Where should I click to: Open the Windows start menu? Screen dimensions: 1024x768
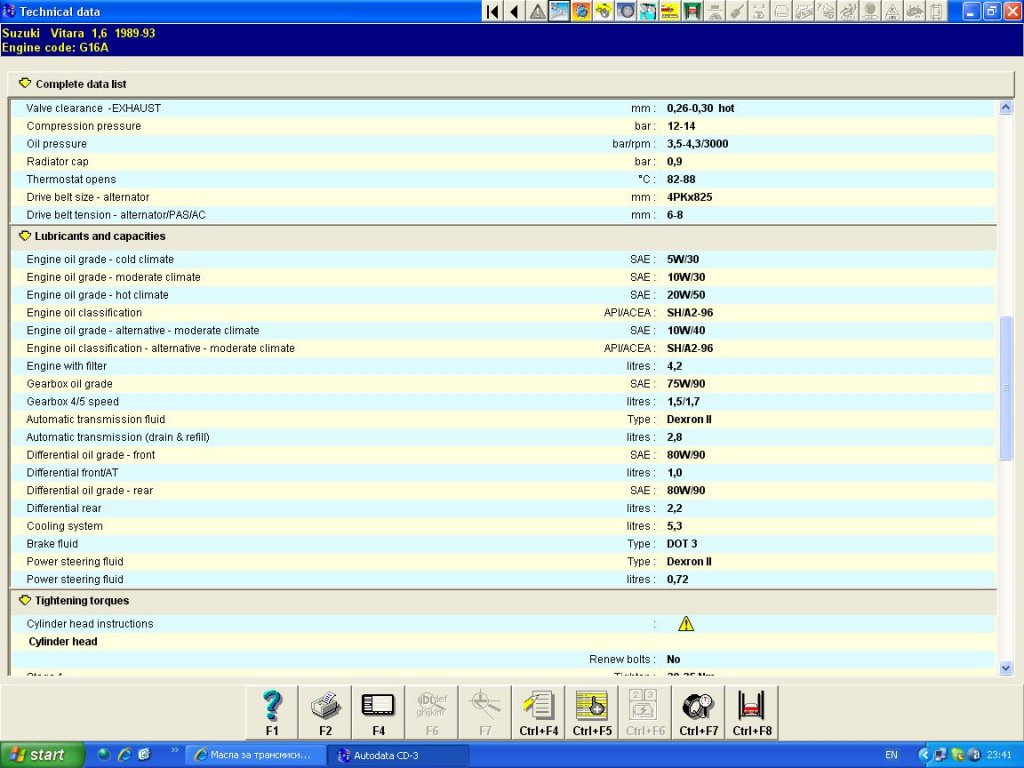coord(38,755)
